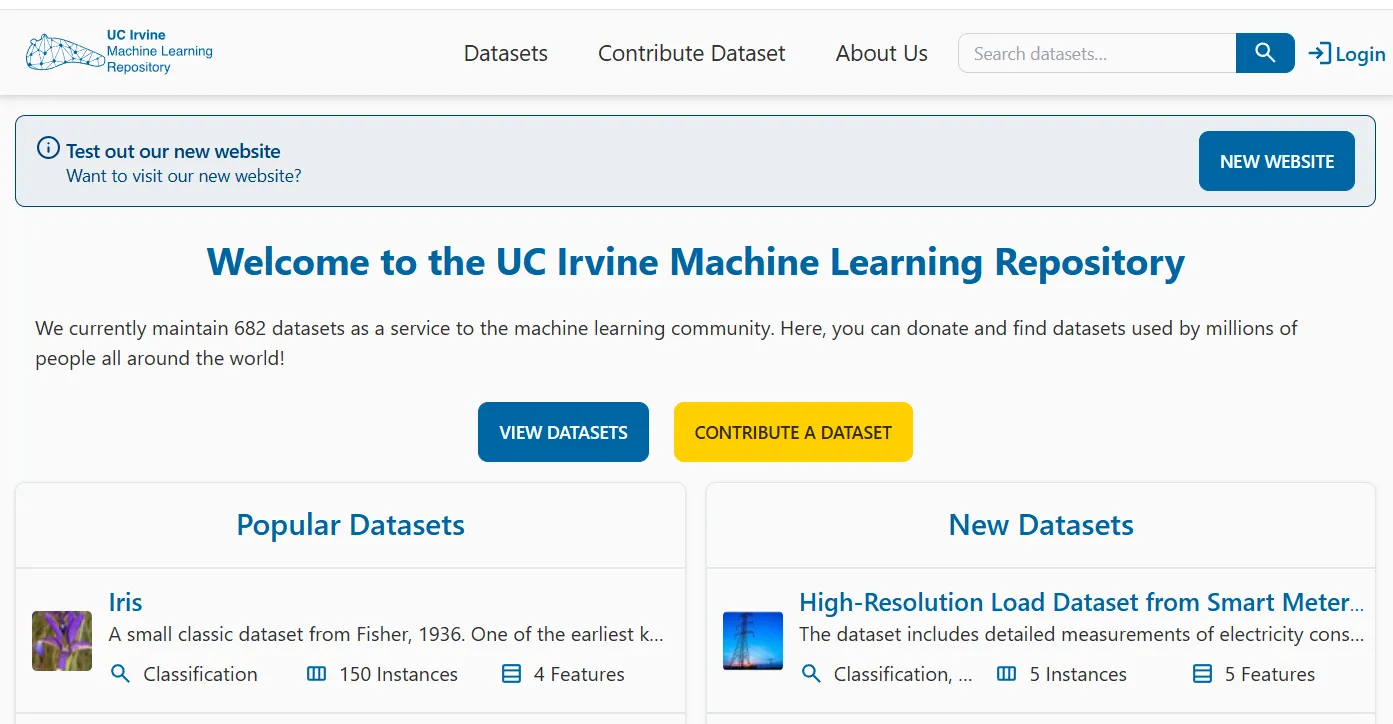Open the Datasets menu
Image resolution: width=1393 pixels, height=724 pixels.
(x=506, y=54)
